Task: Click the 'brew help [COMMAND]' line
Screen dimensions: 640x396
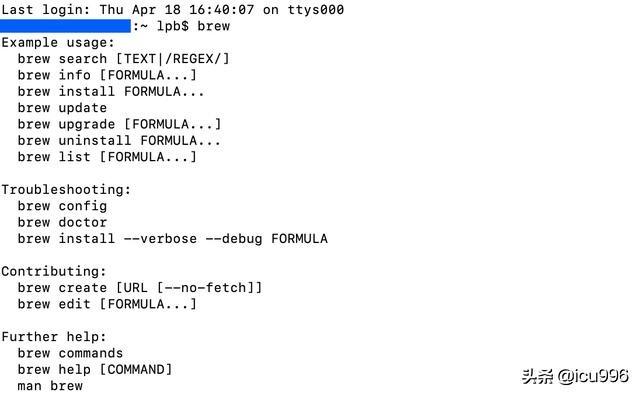Action: click(95, 369)
